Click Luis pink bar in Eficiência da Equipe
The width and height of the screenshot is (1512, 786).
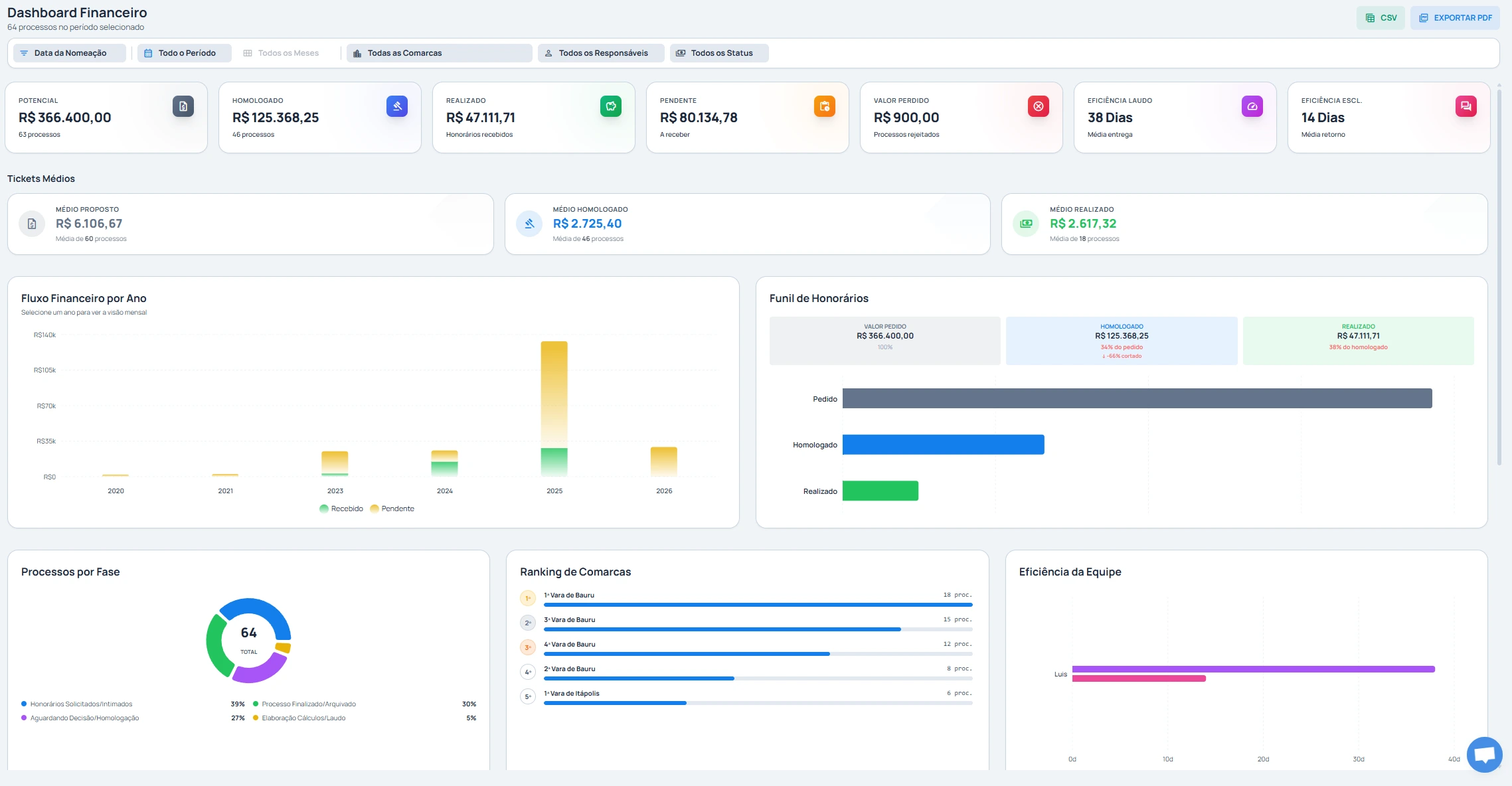(1139, 678)
